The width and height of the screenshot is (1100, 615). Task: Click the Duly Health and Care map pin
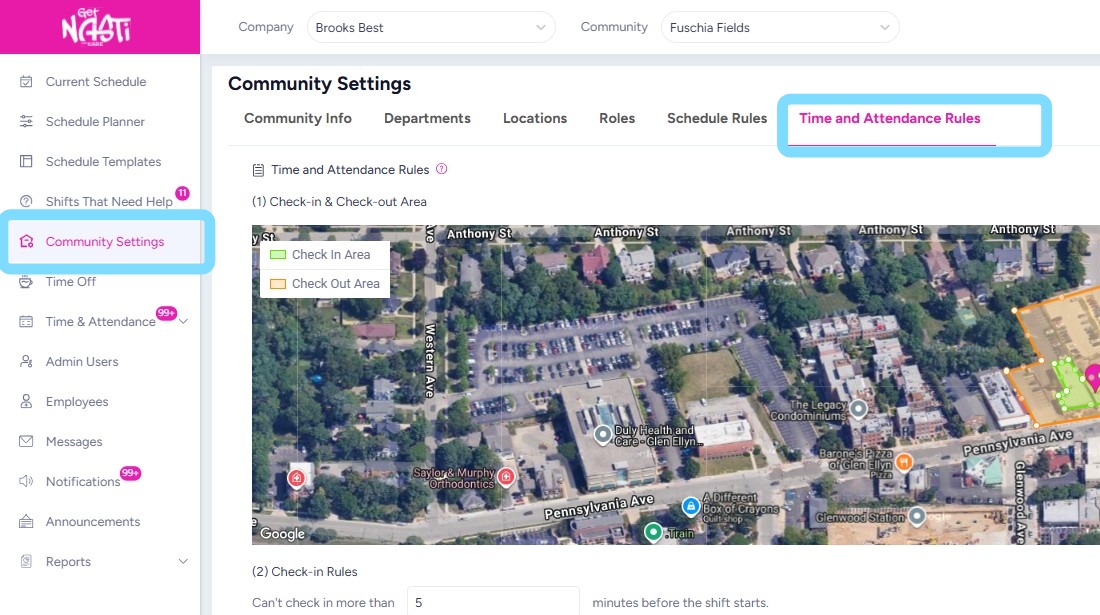(x=603, y=435)
